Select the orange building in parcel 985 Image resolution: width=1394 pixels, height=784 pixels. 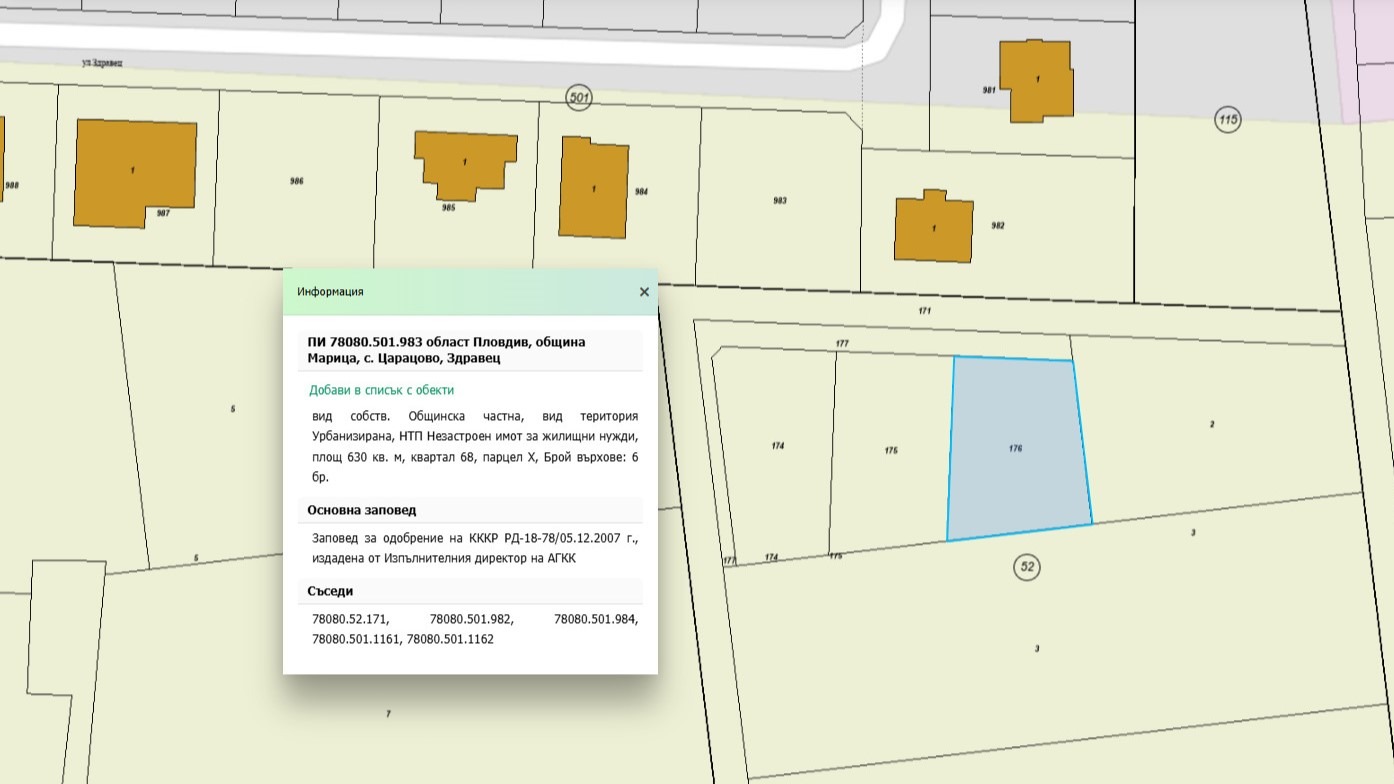(465, 162)
